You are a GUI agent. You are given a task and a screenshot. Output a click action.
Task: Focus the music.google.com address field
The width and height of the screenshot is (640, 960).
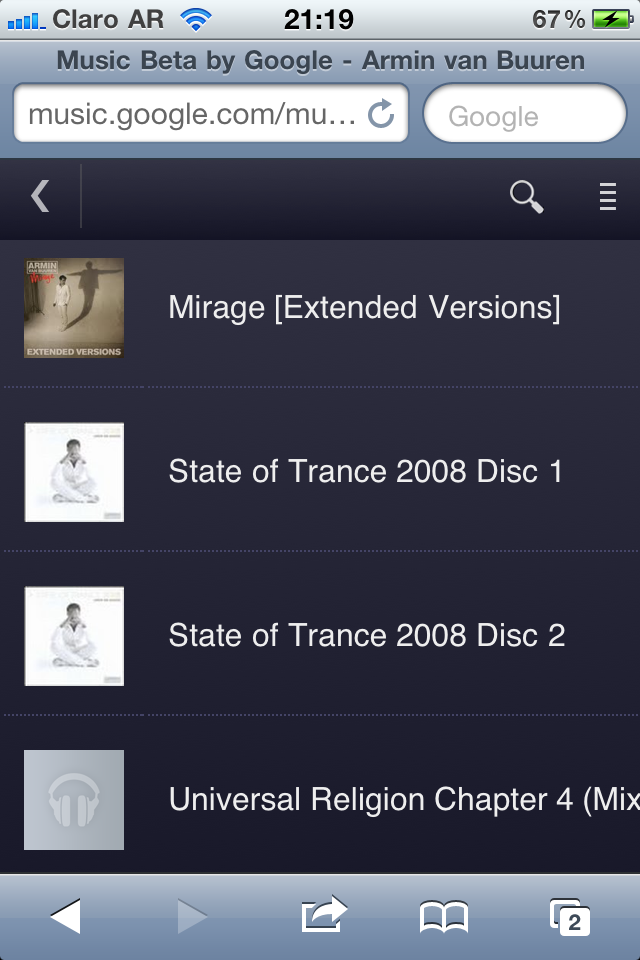pos(211,113)
